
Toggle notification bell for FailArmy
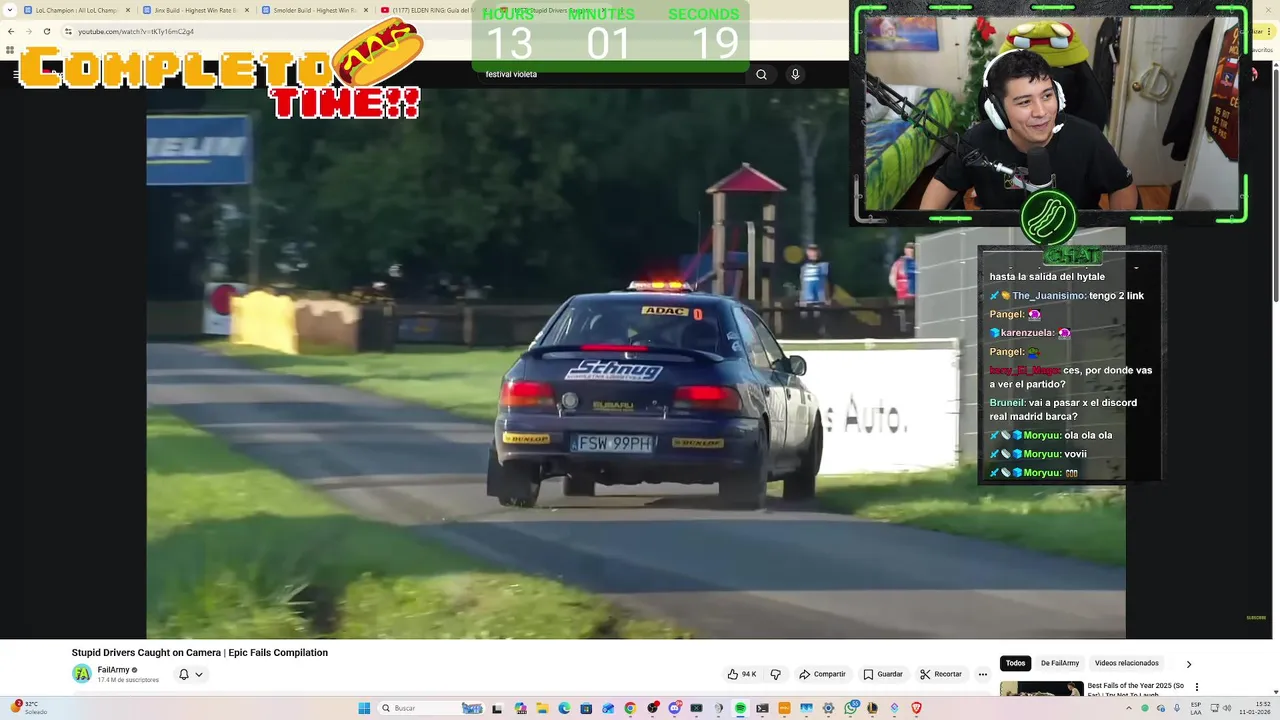pyautogui.click(x=184, y=674)
